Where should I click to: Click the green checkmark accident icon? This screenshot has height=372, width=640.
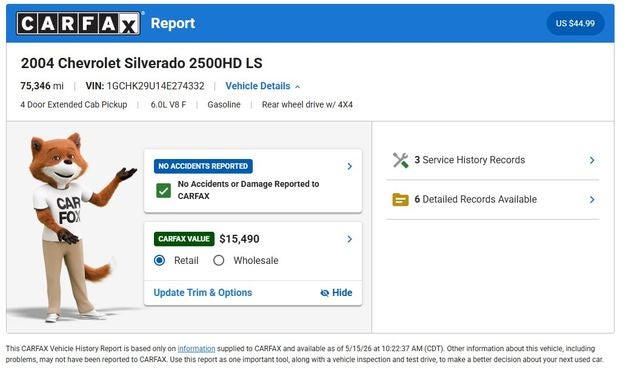pos(164,190)
